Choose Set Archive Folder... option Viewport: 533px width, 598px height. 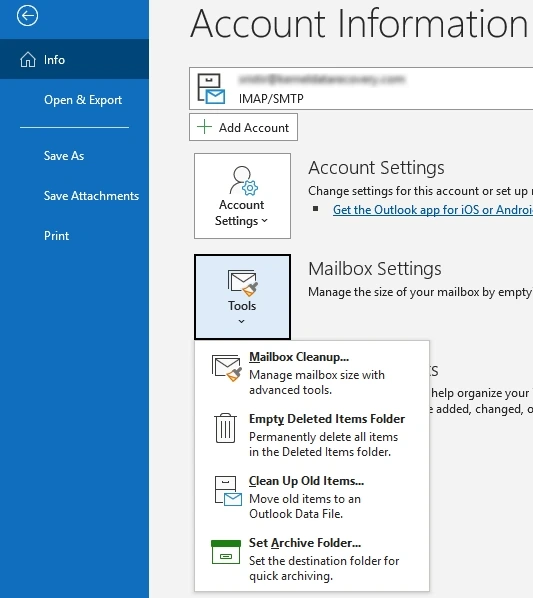312,559
